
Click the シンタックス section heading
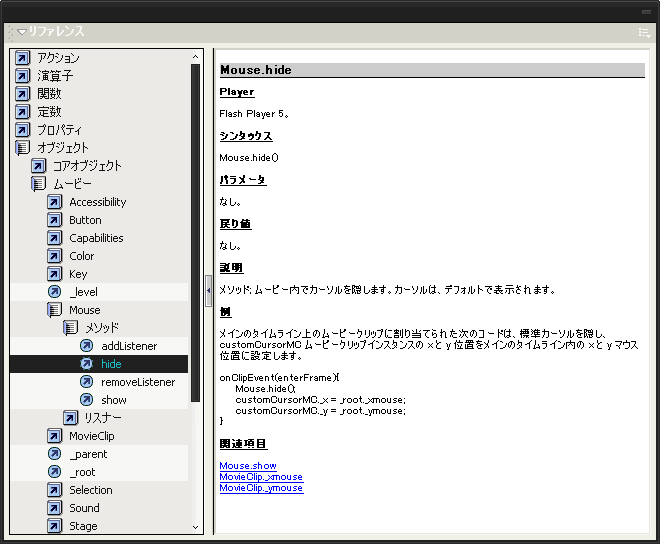click(x=246, y=136)
